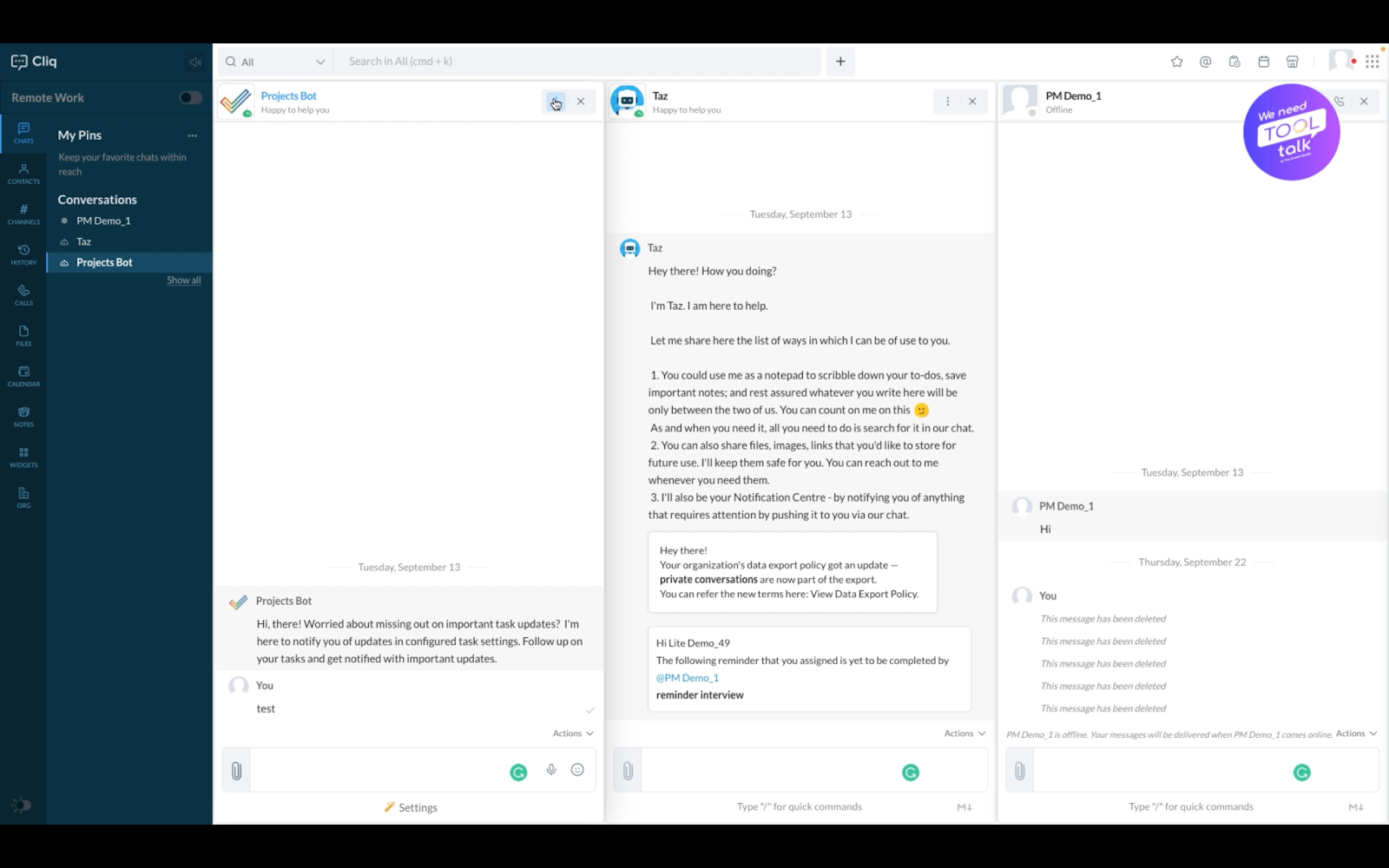The width and height of the screenshot is (1389, 868).
Task: Open the marketplace store icon
Action: (x=1292, y=62)
